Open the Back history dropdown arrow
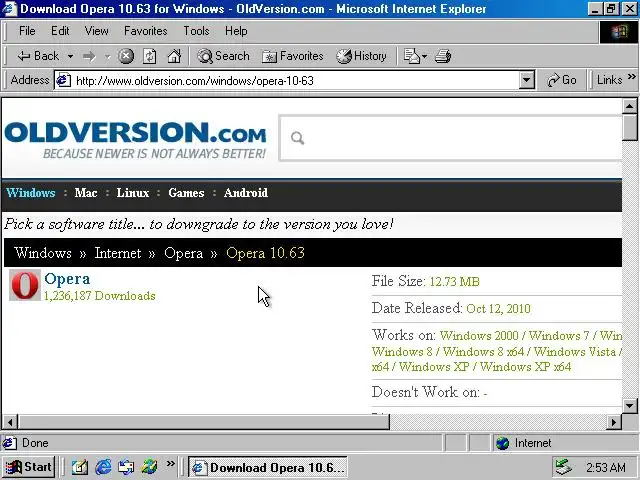The width and height of the screenshot is (640, 480). tap(70, 56)
